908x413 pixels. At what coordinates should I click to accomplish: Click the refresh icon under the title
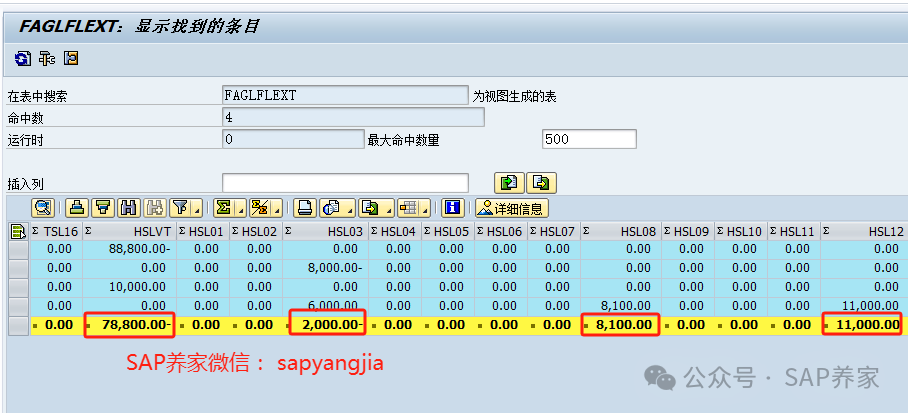(23, 59)
